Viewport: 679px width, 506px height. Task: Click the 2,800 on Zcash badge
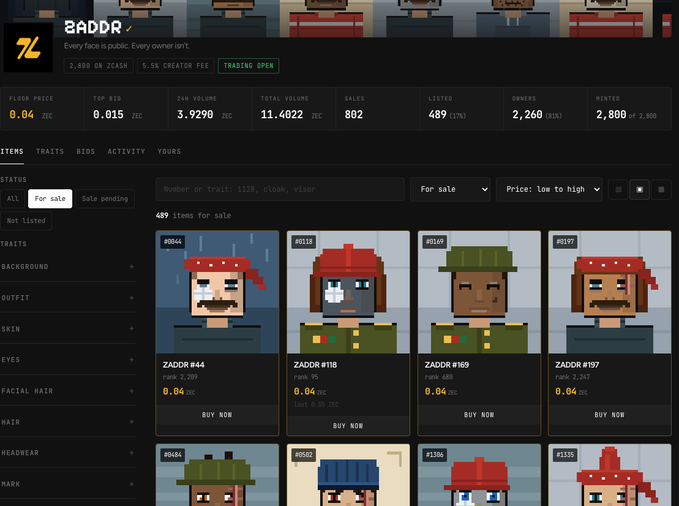98,66
